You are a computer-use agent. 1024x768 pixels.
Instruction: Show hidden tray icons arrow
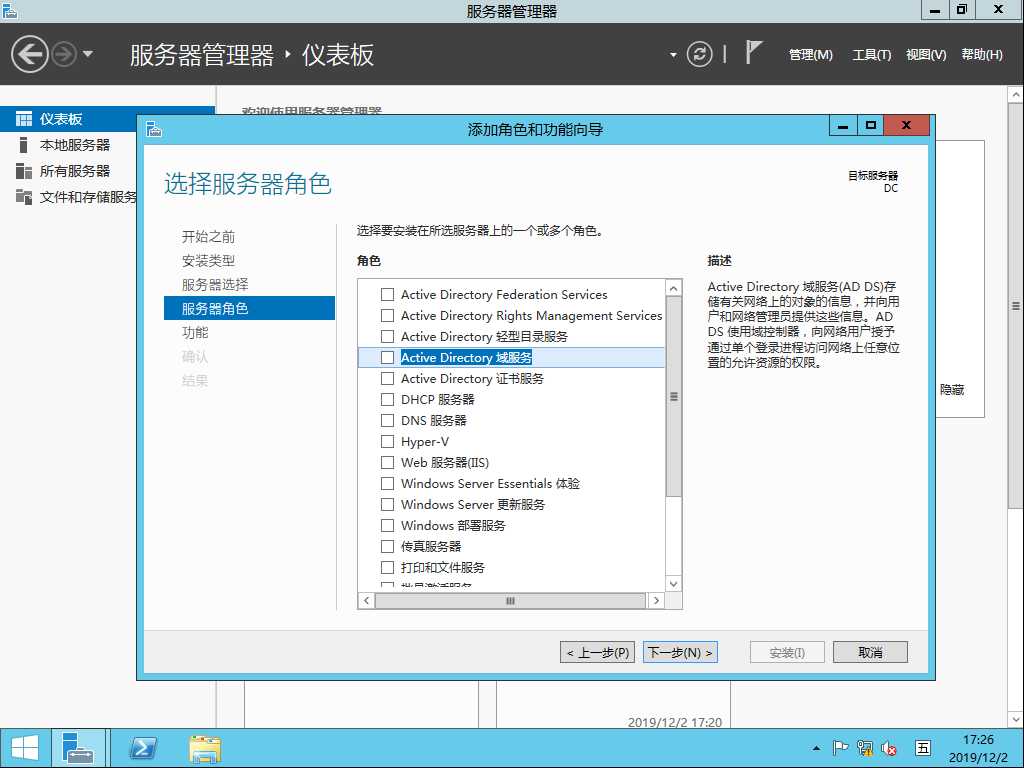[x=816, y=748]
